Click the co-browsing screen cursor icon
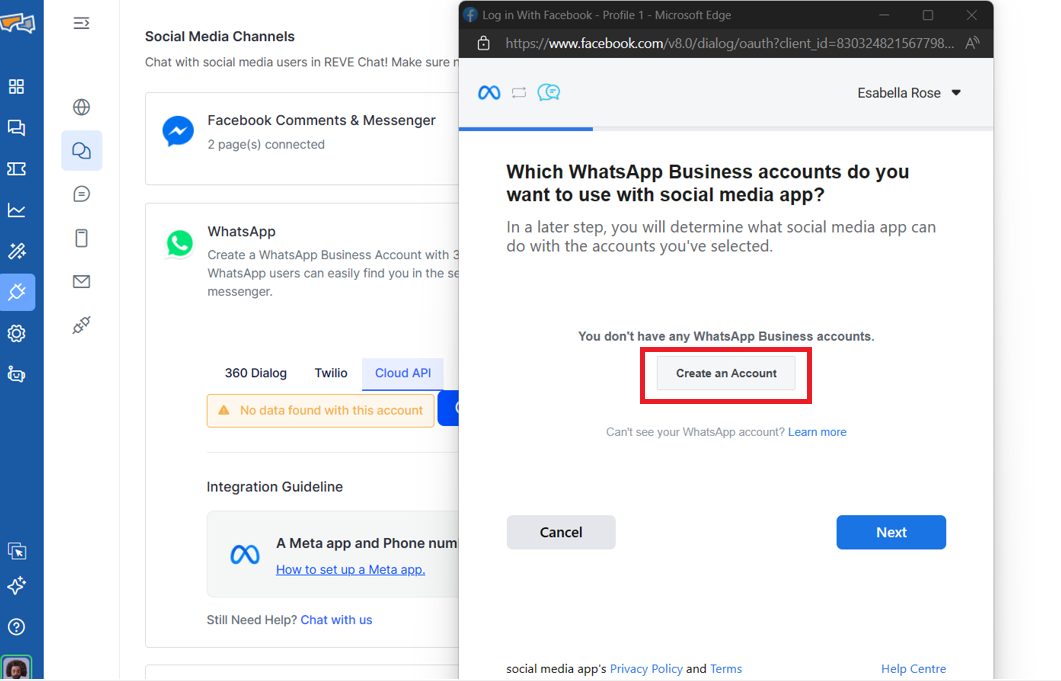The width and height of the screenshot is (1061, 681). pos(16,551)
